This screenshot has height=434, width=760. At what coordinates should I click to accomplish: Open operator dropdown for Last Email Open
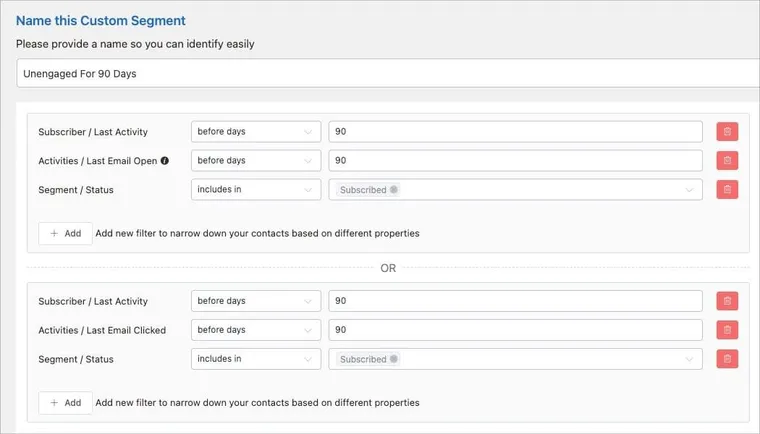[x=256, y=161]
